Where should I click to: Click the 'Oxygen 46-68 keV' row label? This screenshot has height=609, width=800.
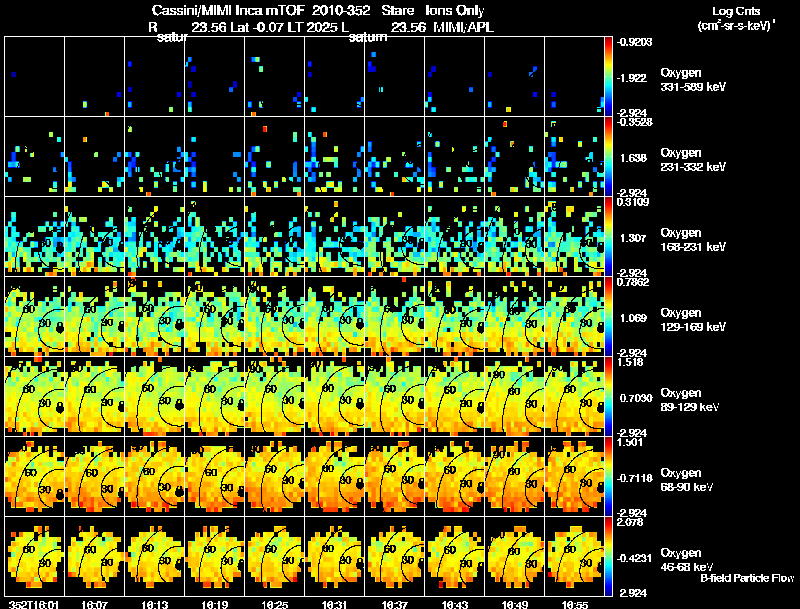[687, 560]
